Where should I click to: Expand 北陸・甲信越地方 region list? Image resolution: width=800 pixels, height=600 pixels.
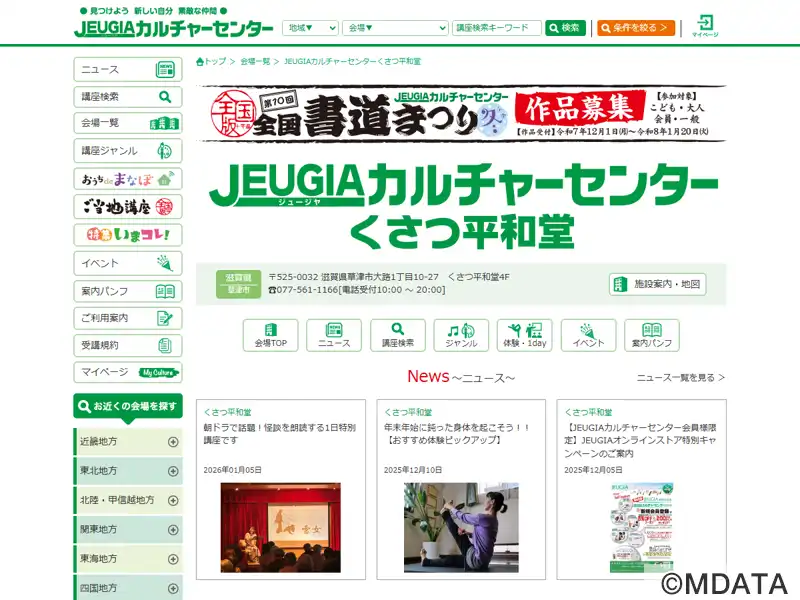(129, 500)
